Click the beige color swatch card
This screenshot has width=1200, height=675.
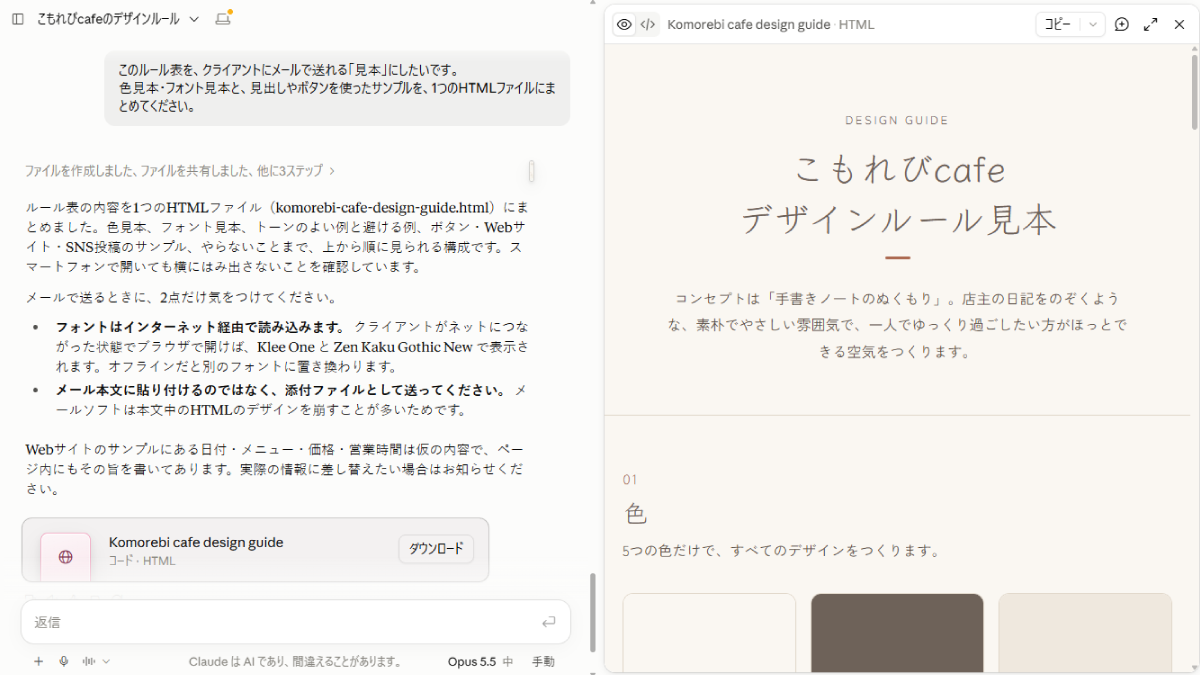(x=1085, y=633)
